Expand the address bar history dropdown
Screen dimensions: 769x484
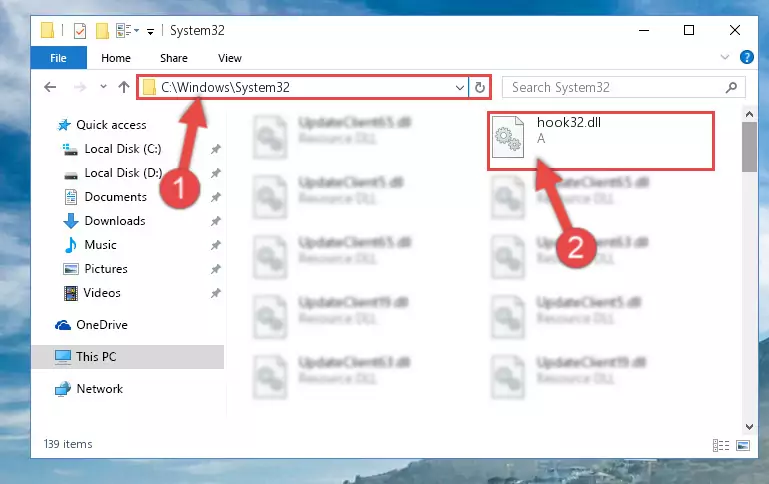[x=460, y=88]
